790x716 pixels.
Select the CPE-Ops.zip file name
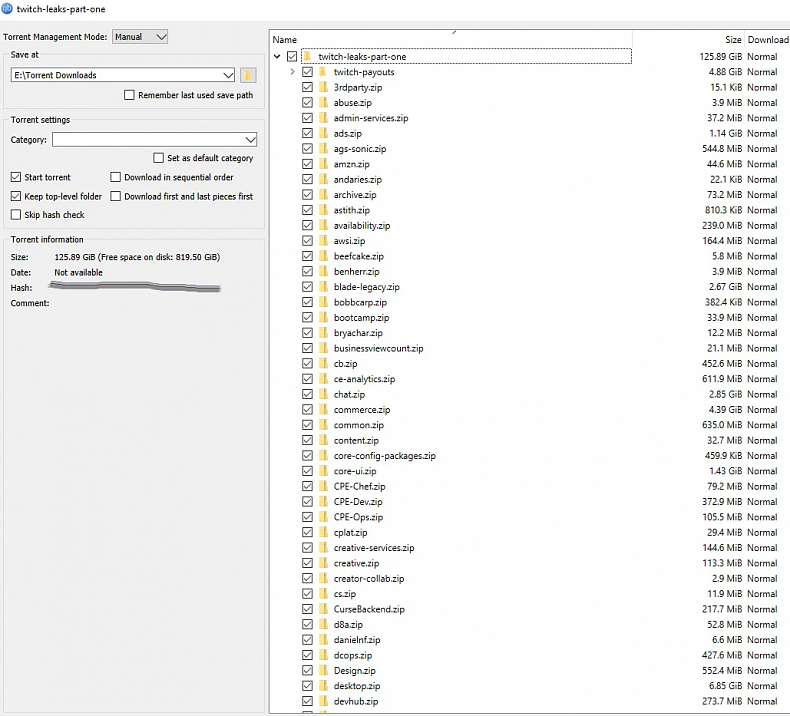358,517
